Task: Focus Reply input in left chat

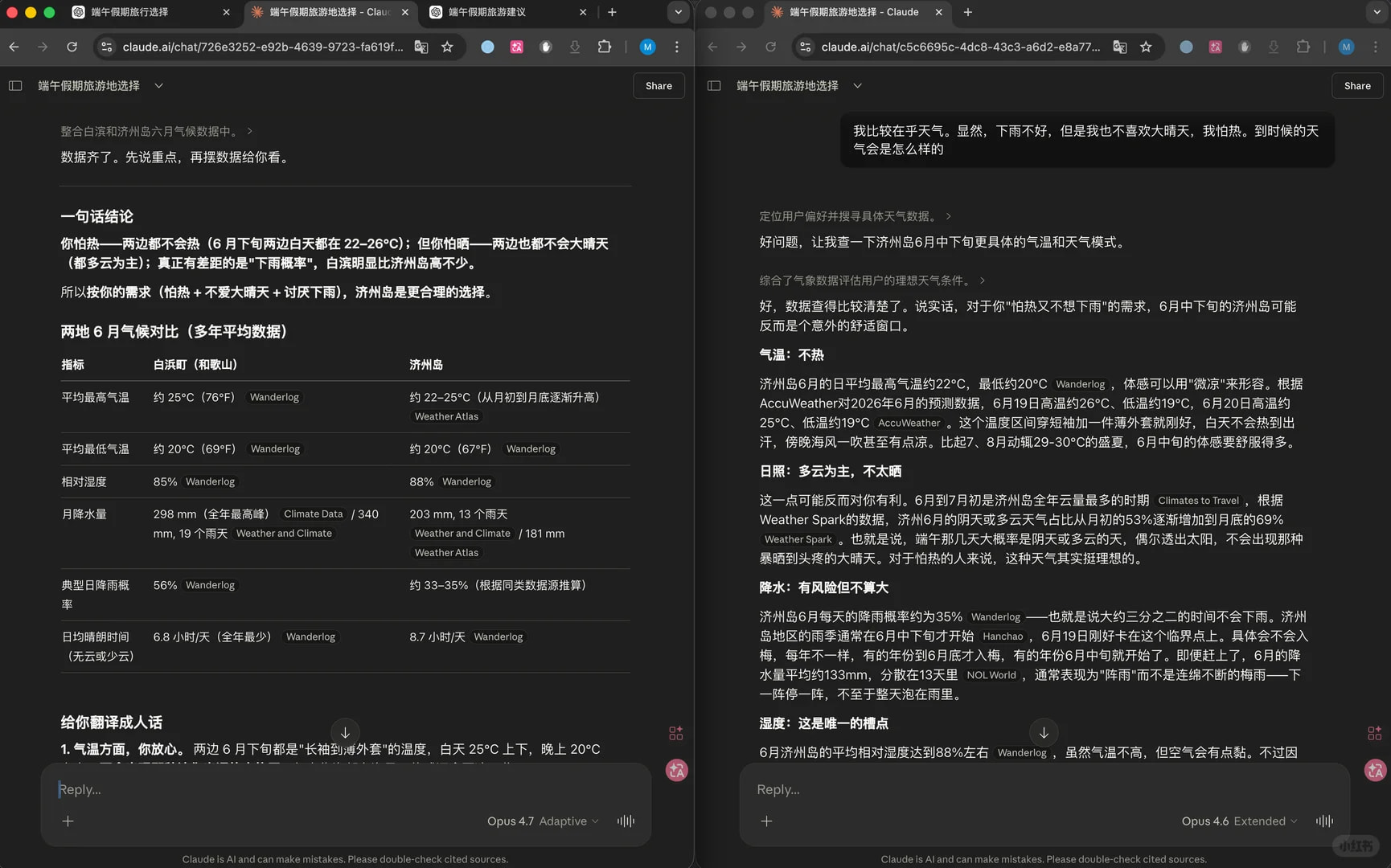Action: click(346, 789)
